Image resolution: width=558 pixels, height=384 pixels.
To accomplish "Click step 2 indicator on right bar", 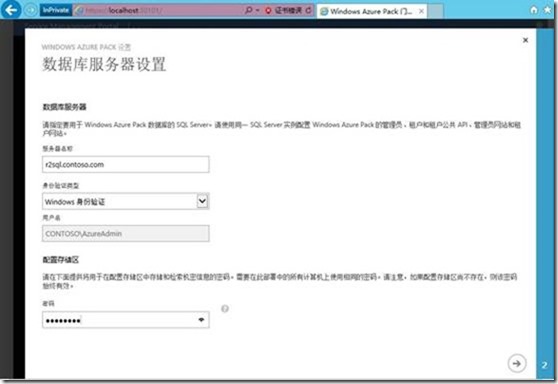I will pyautogui.click(x=544, y=365).
